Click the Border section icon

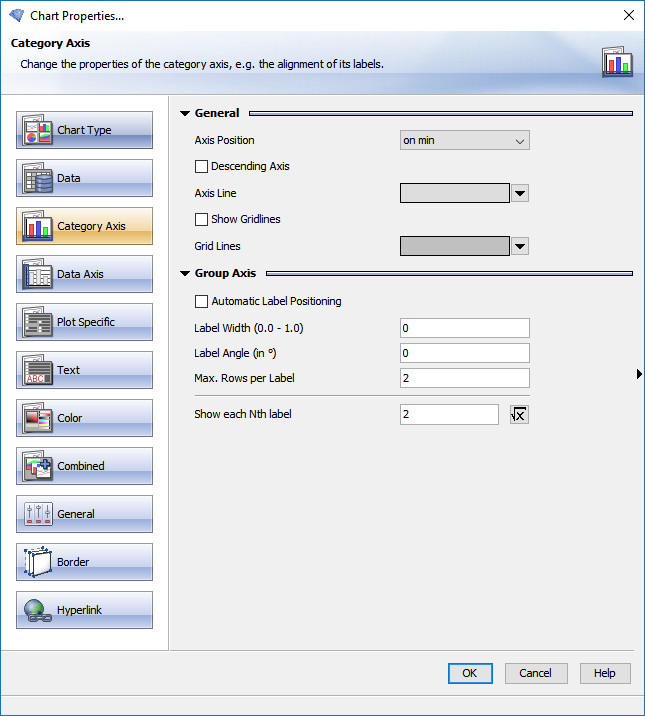coord(38,563)
